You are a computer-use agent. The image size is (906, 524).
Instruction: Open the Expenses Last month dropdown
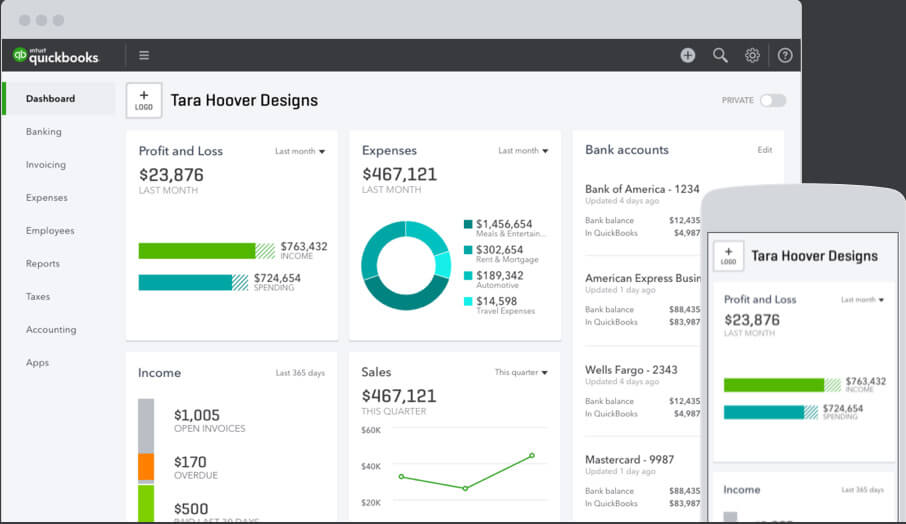pyautogui.click(x=523, y=151)
